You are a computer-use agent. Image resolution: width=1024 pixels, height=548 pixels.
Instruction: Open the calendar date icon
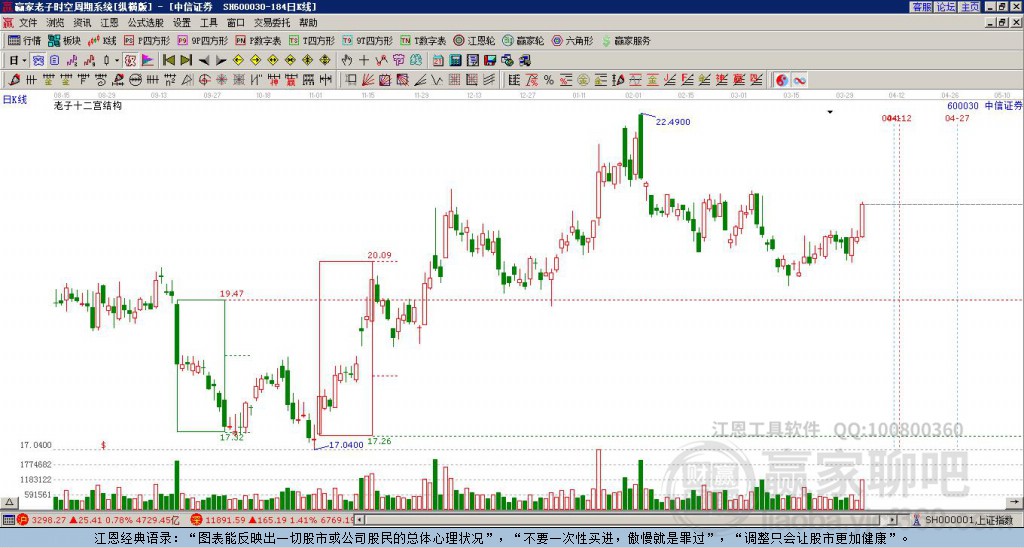[x=438, y=60]
